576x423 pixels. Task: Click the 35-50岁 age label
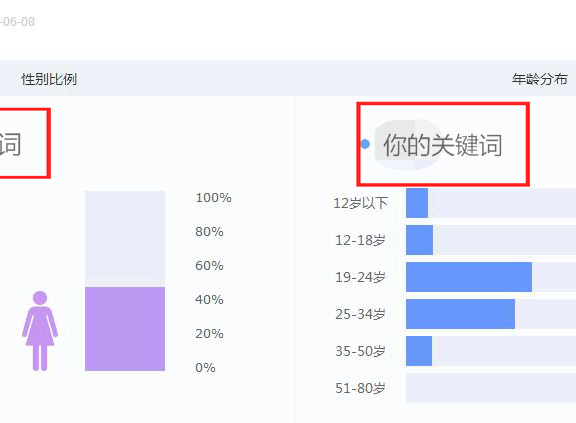[x=360, y=351]
